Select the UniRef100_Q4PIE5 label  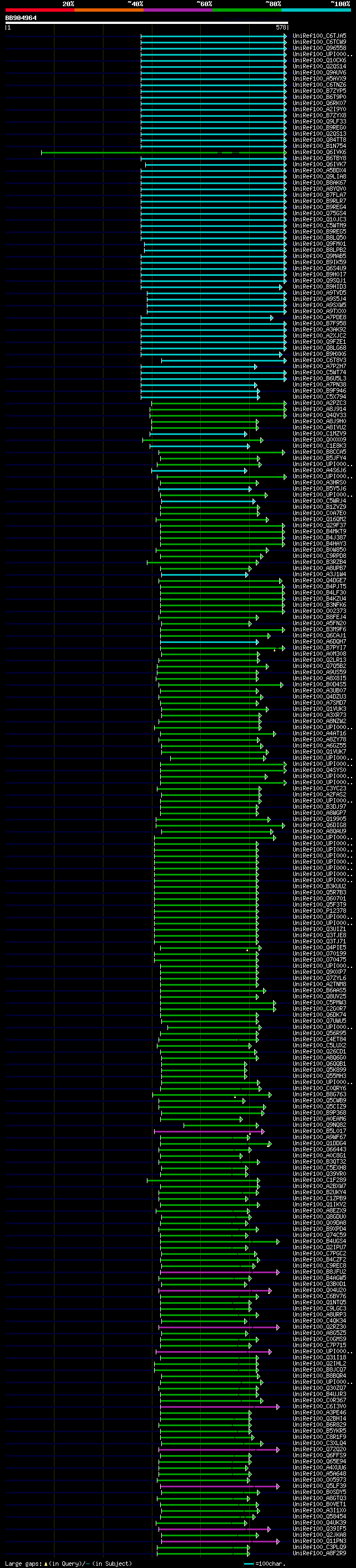319,947
